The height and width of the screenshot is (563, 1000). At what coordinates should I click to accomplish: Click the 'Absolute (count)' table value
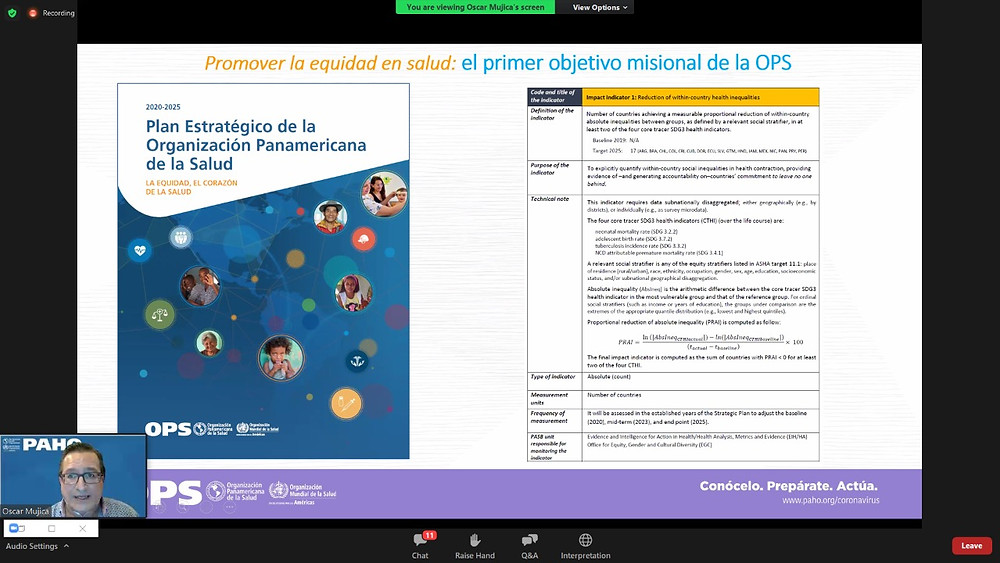(608, 377)
